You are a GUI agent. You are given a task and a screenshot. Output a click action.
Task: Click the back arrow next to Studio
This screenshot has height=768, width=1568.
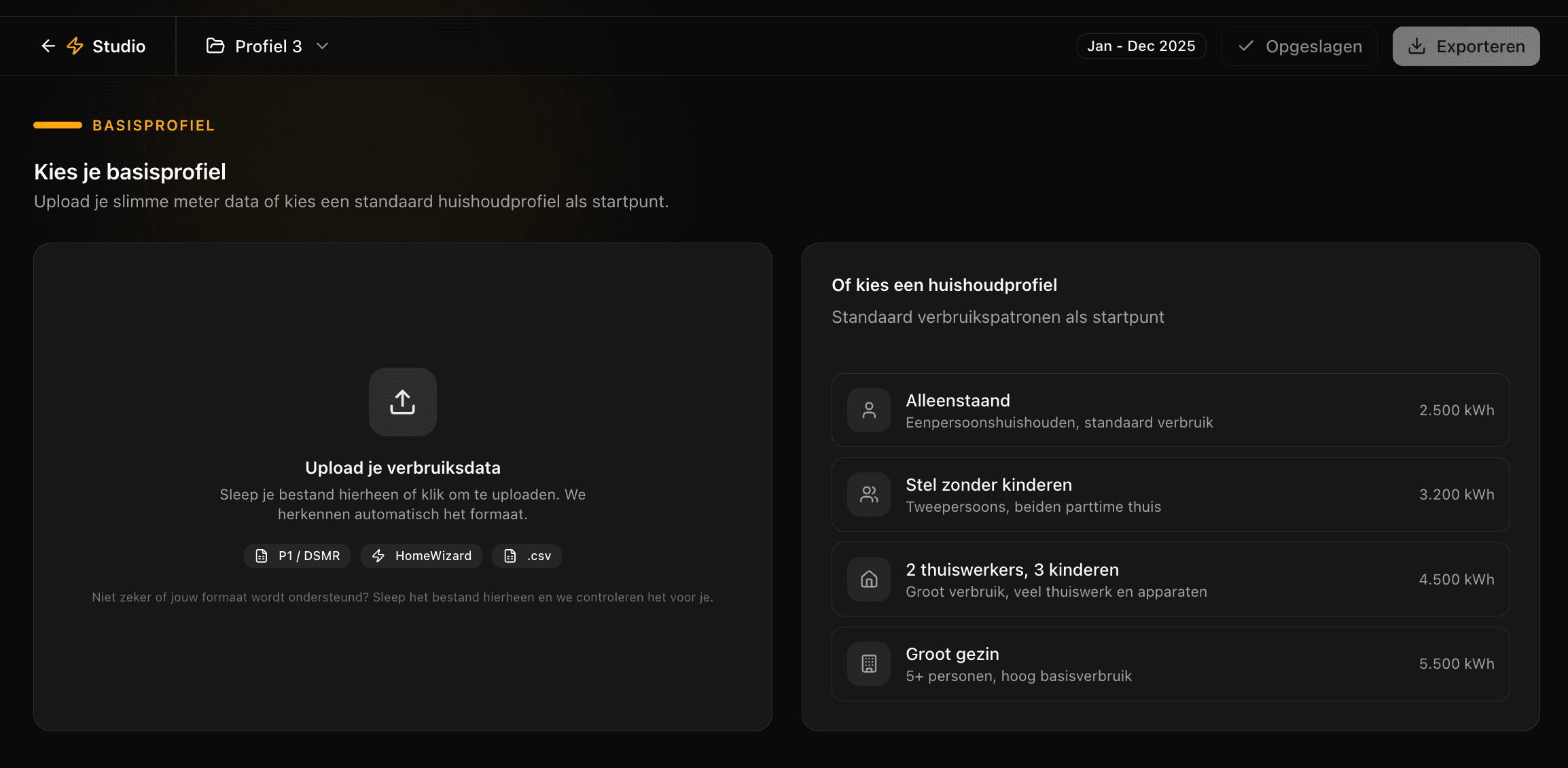tap(48, 46)
